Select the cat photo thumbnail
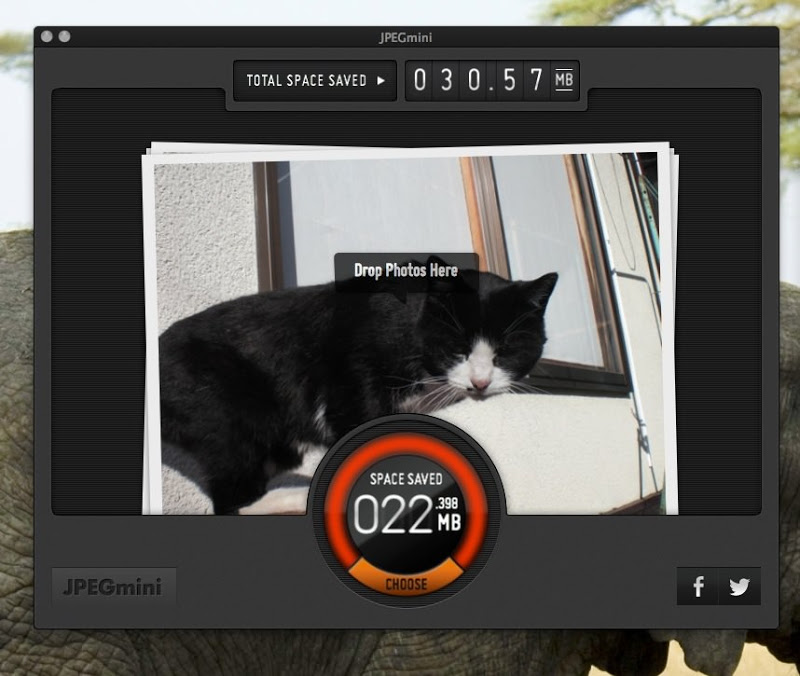 click(409, 332)
